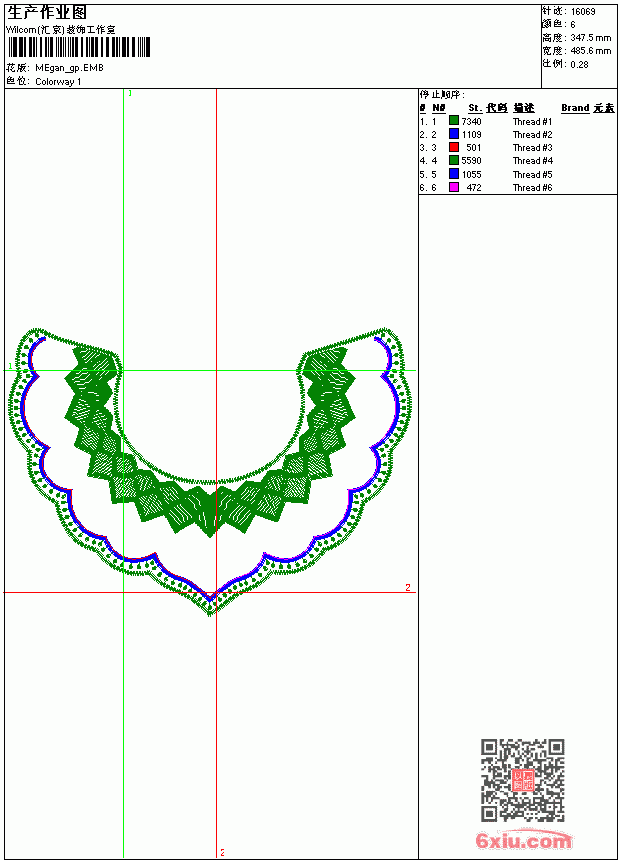This screenshot has width=620, height=860.
Task: Click the Colorway 1 label
Action: pyautogui.click(x=58, y=82)
